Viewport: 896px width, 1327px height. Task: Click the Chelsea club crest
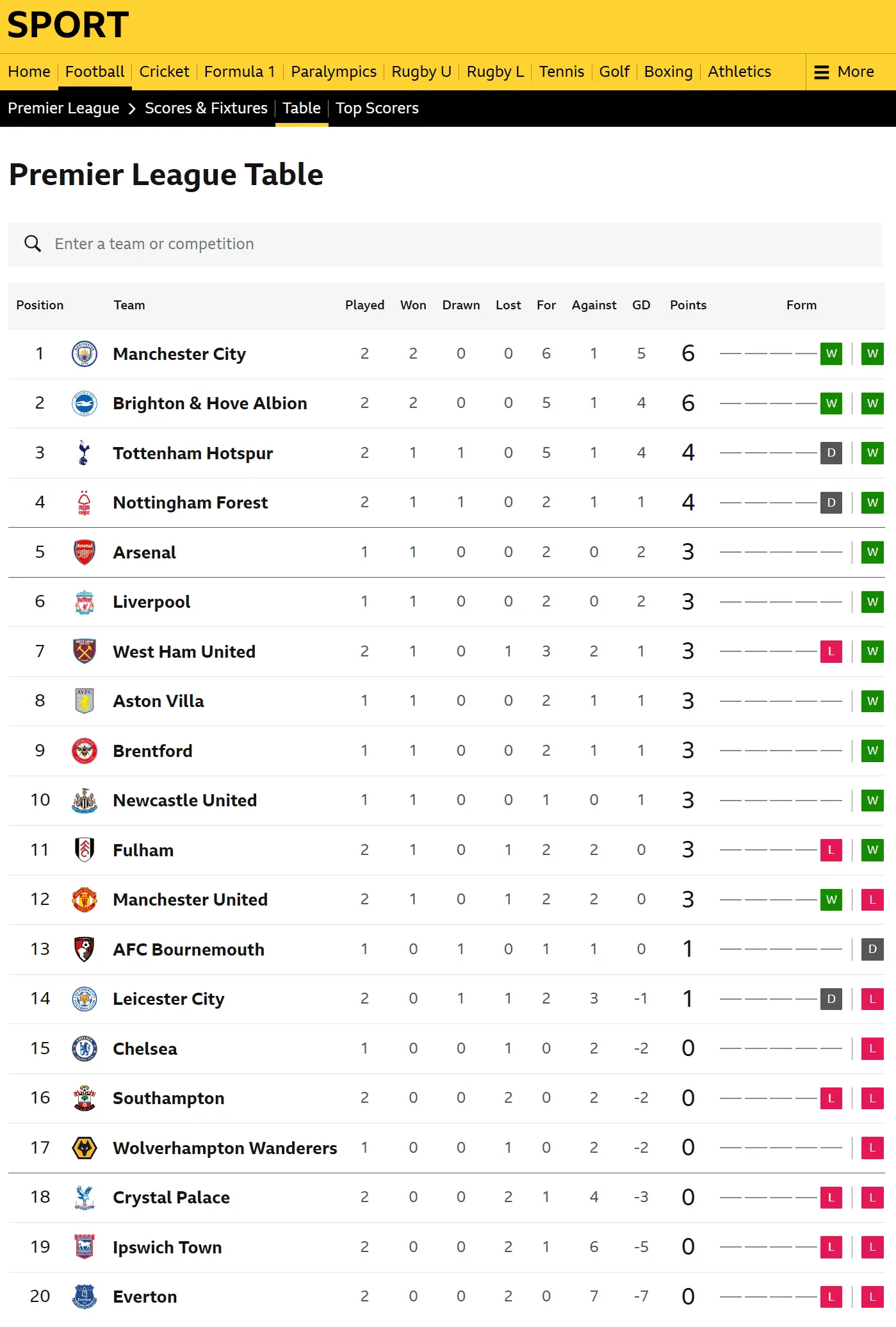click(x=85, y=1048)
